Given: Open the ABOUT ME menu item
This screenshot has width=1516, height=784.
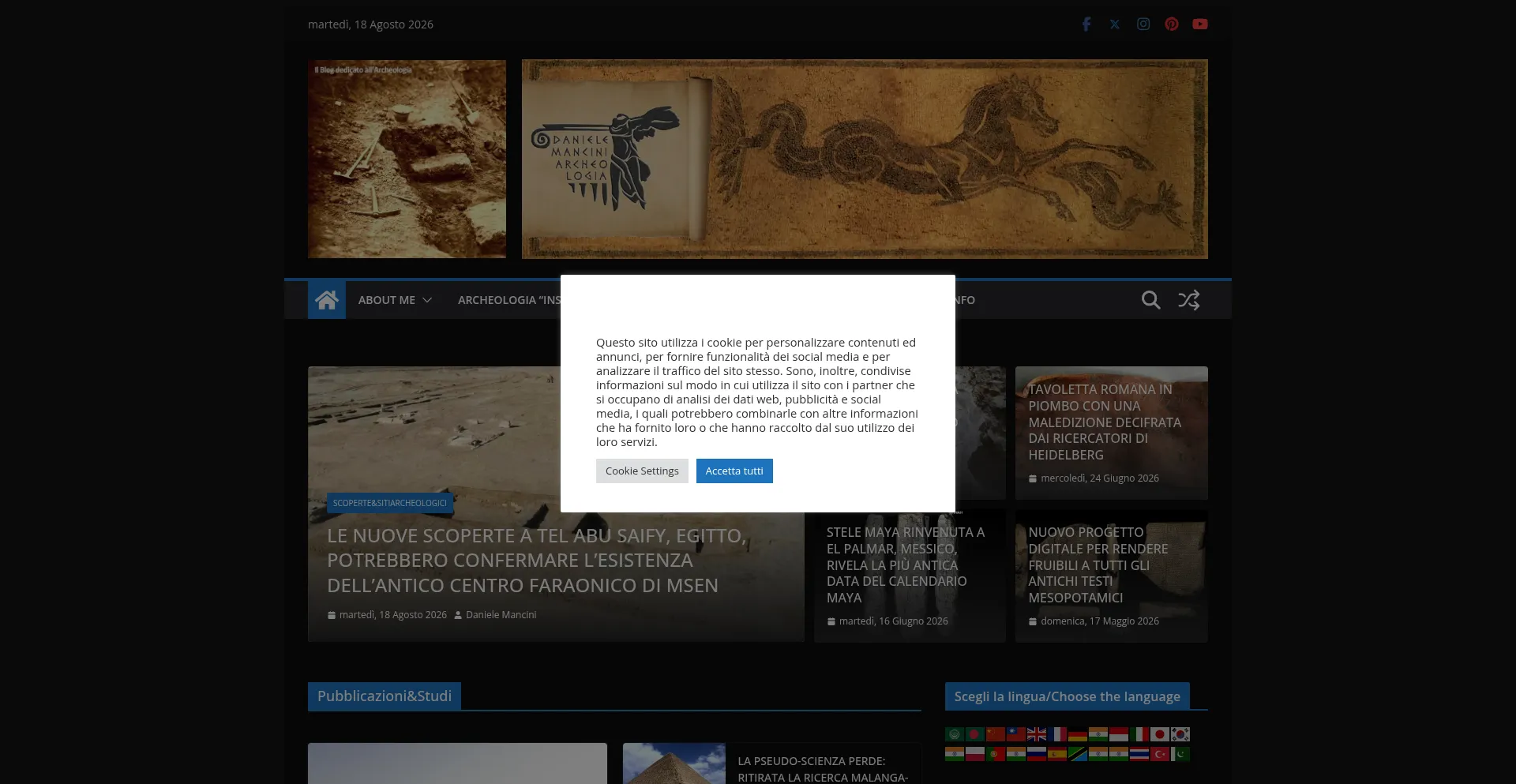Looking at the screenshot, I should 386,300.
